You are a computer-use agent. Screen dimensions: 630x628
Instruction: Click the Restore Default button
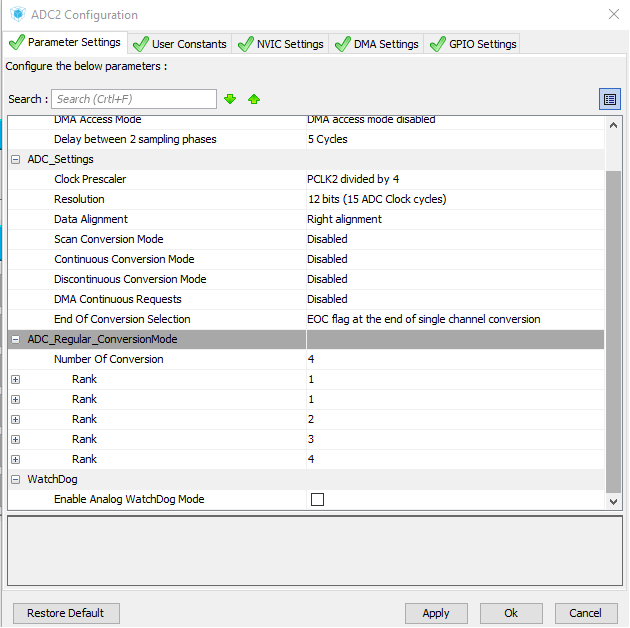66,613
